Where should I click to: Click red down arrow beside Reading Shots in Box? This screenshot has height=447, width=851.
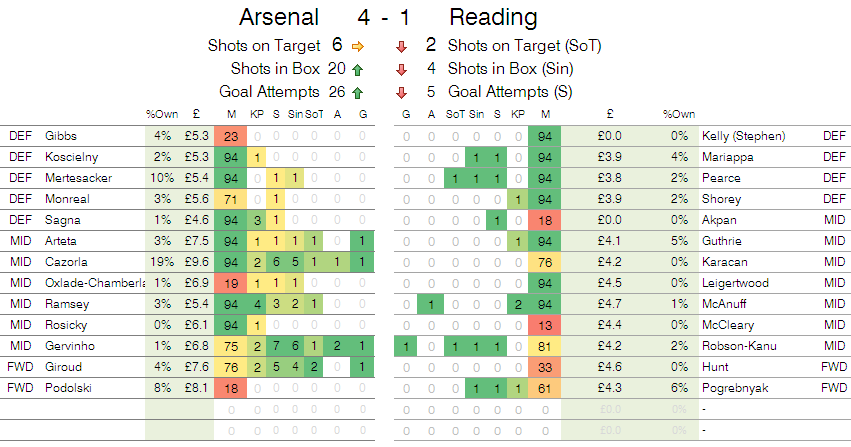tap(402, 69)
